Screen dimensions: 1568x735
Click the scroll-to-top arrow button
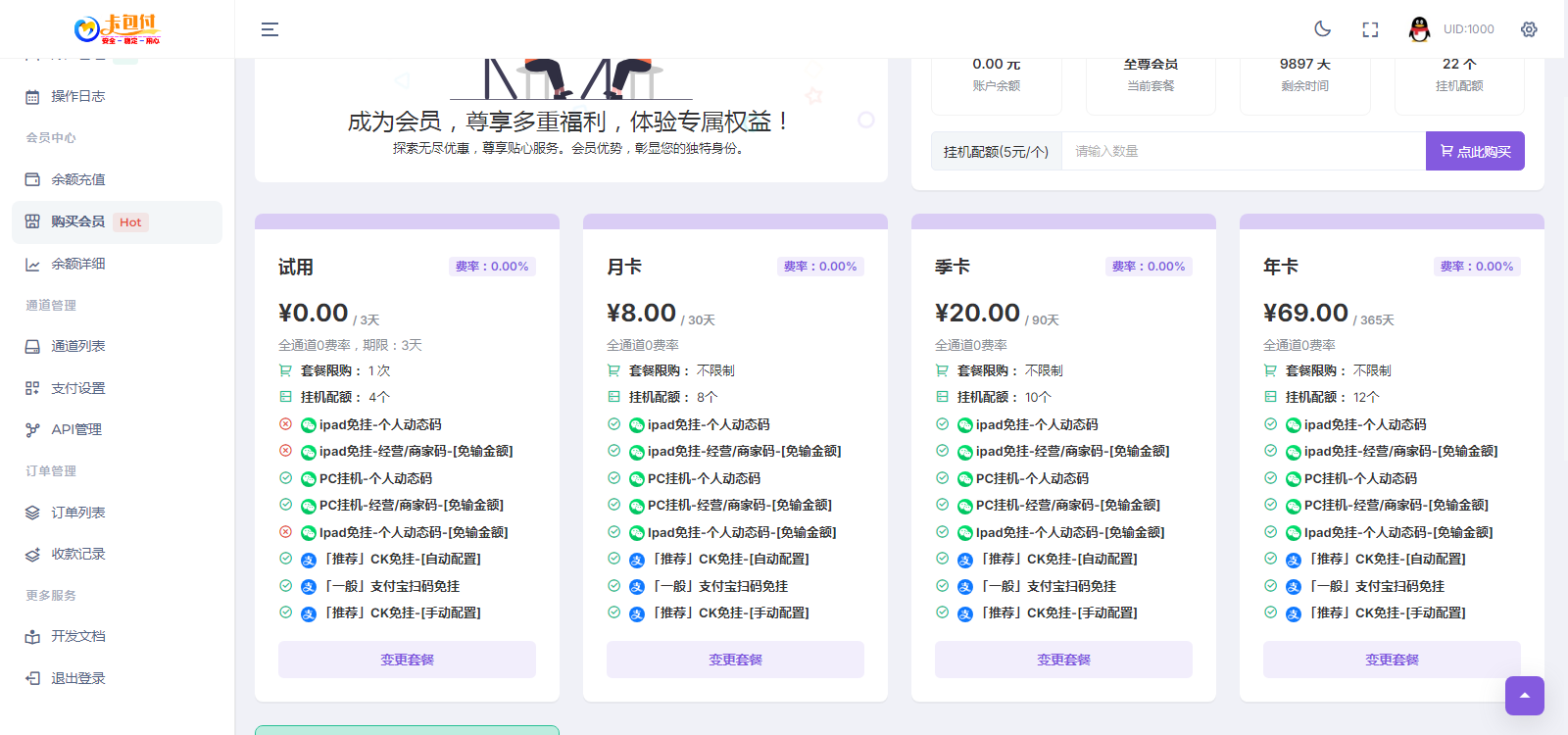coord(1524,696)
